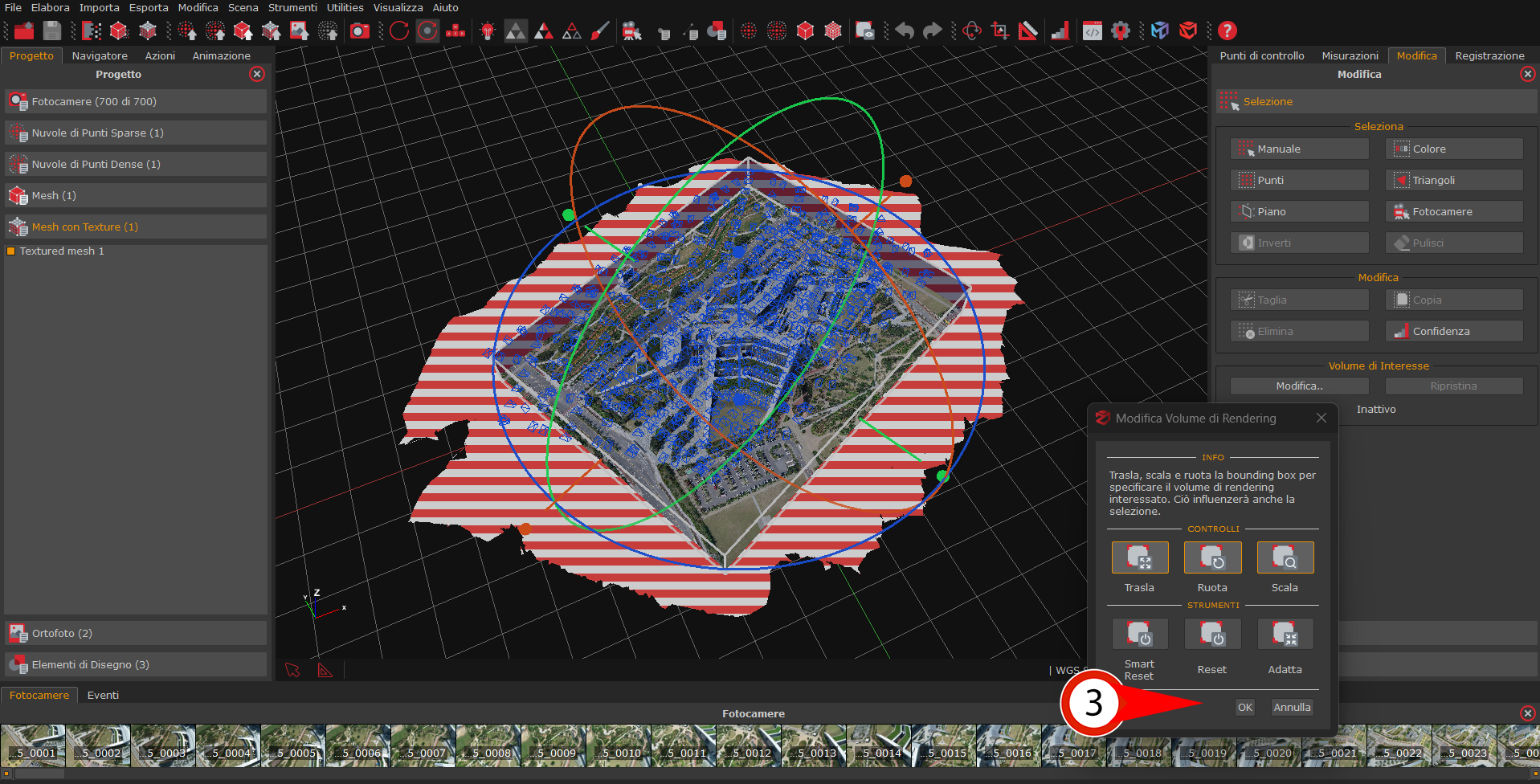Open the Strumenti menu

(x=292, y=7)
